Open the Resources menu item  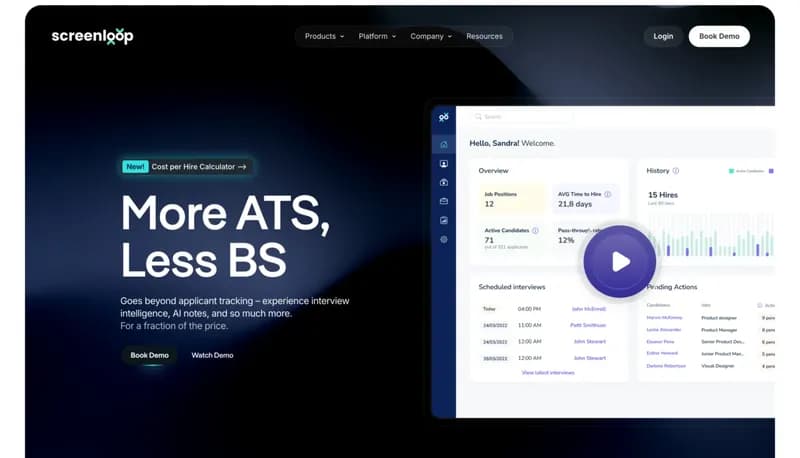pyautogui.click(x=484, y=36)
